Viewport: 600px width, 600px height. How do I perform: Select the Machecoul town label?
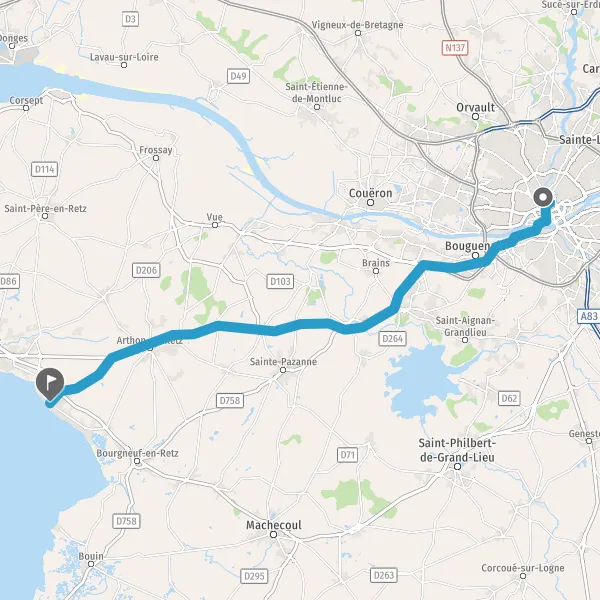[x=274, y=525]
